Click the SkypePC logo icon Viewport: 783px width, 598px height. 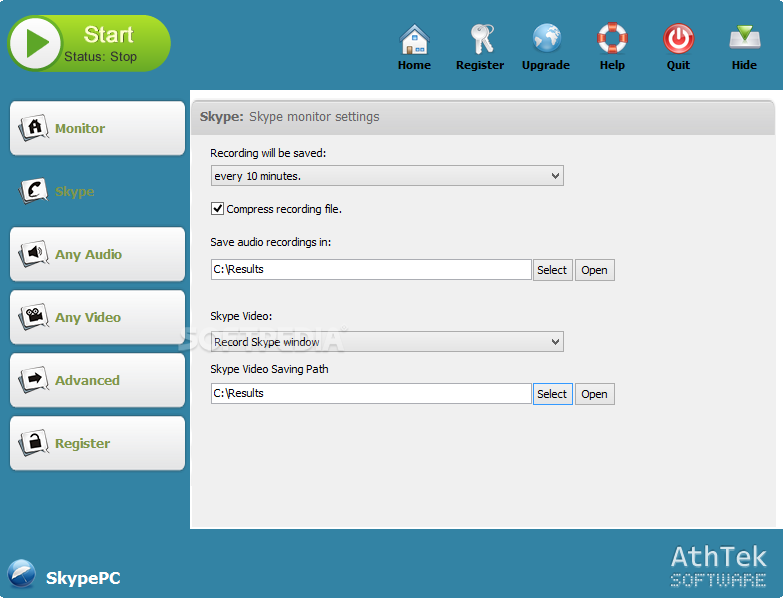[x=21, y=574]
